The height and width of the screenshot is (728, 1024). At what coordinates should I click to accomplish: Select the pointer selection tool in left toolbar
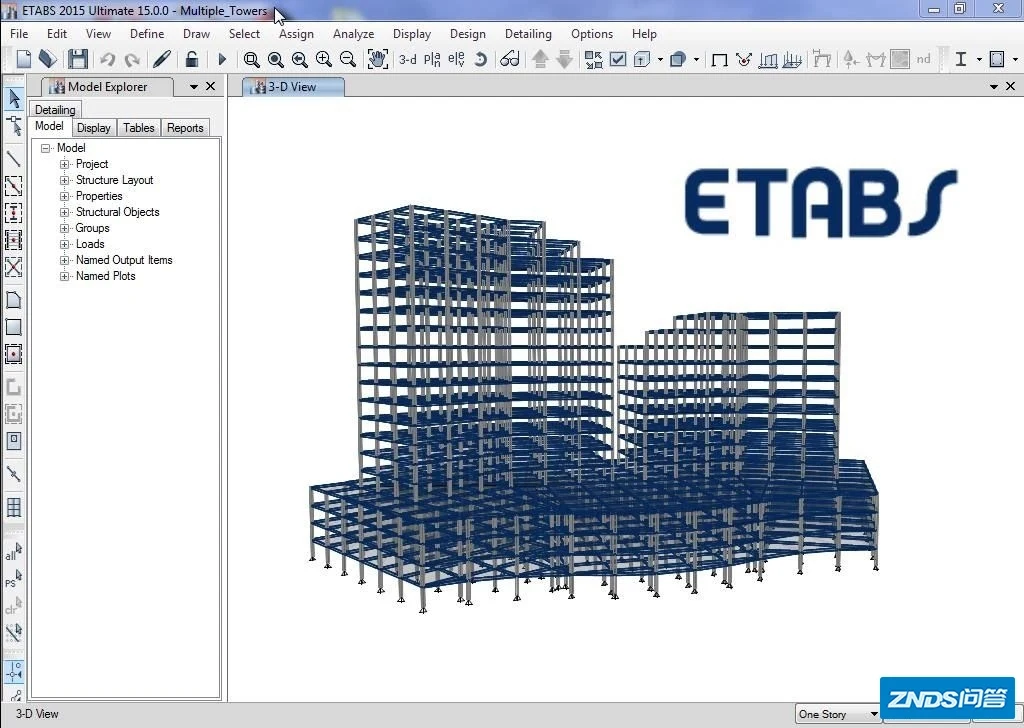[x=14, y=98]
